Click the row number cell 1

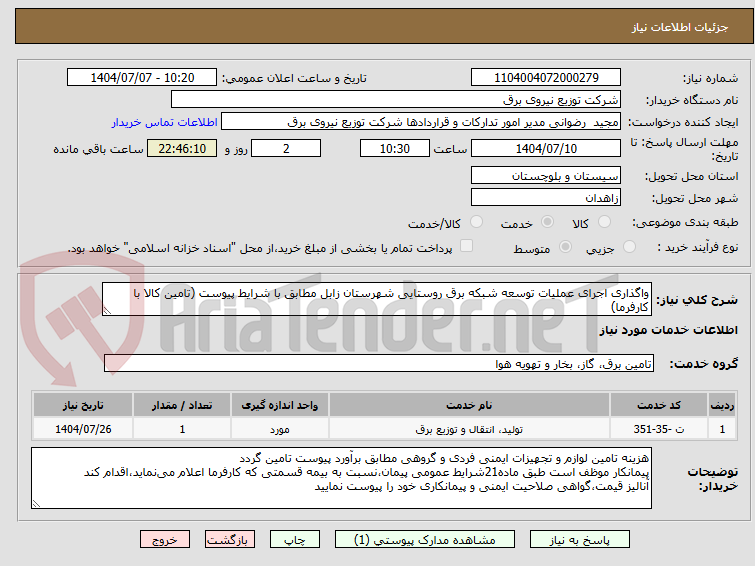click(x=722, y=429)
